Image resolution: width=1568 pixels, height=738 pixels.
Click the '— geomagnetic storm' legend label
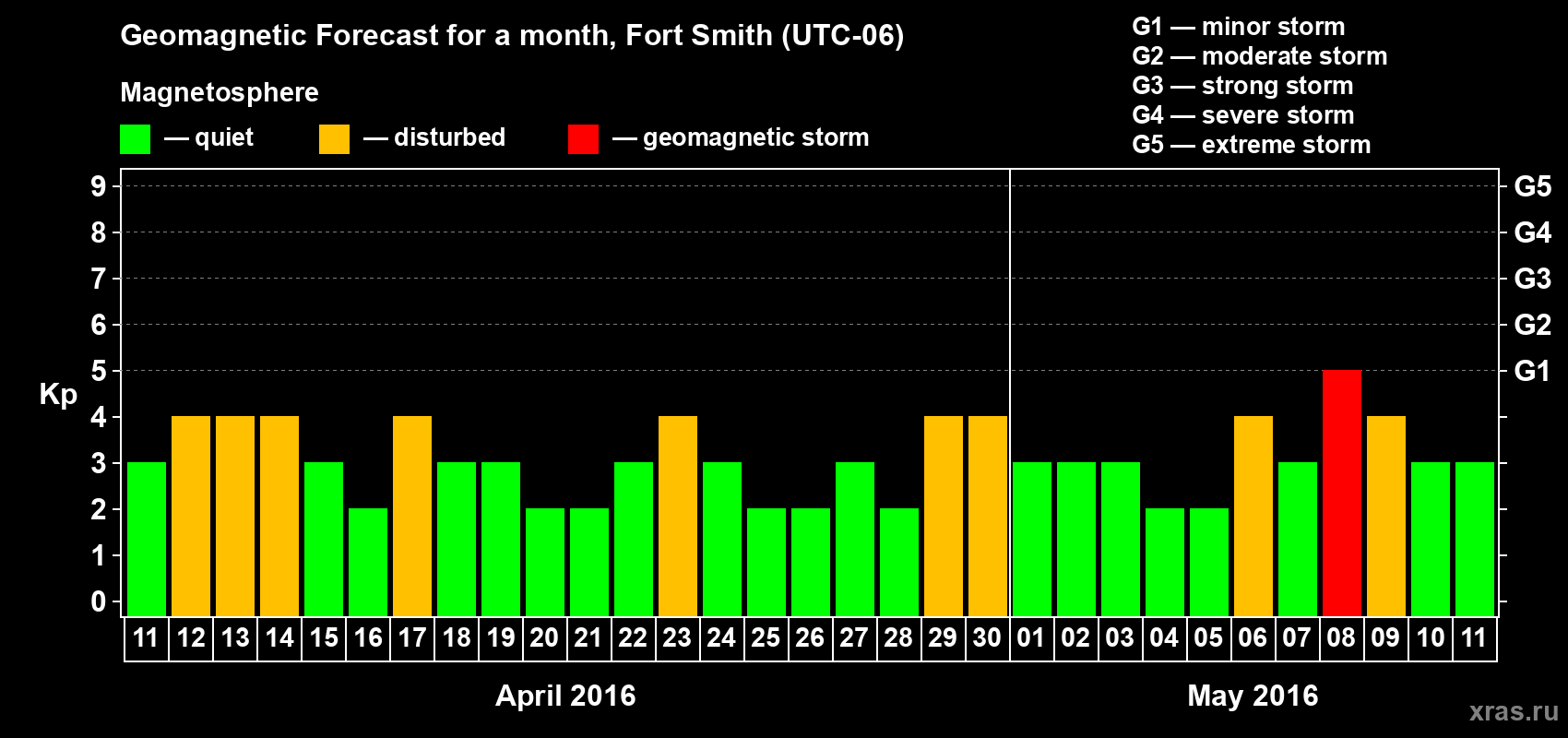pos(741,137)
